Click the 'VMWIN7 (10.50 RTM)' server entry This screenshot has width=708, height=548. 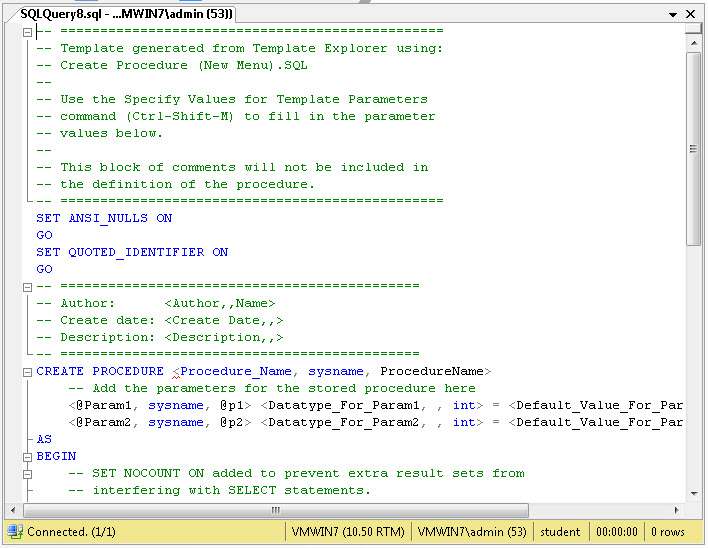click(348, 532)
